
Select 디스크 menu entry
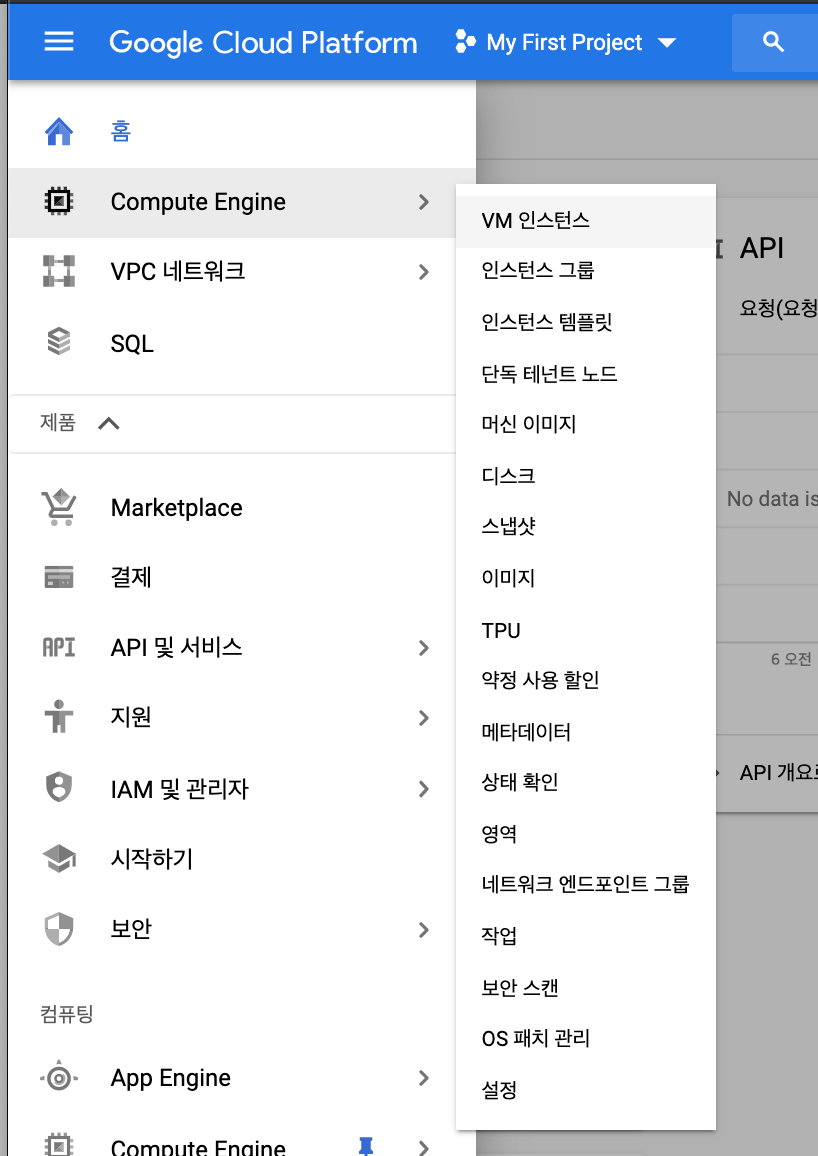[586, 476]
